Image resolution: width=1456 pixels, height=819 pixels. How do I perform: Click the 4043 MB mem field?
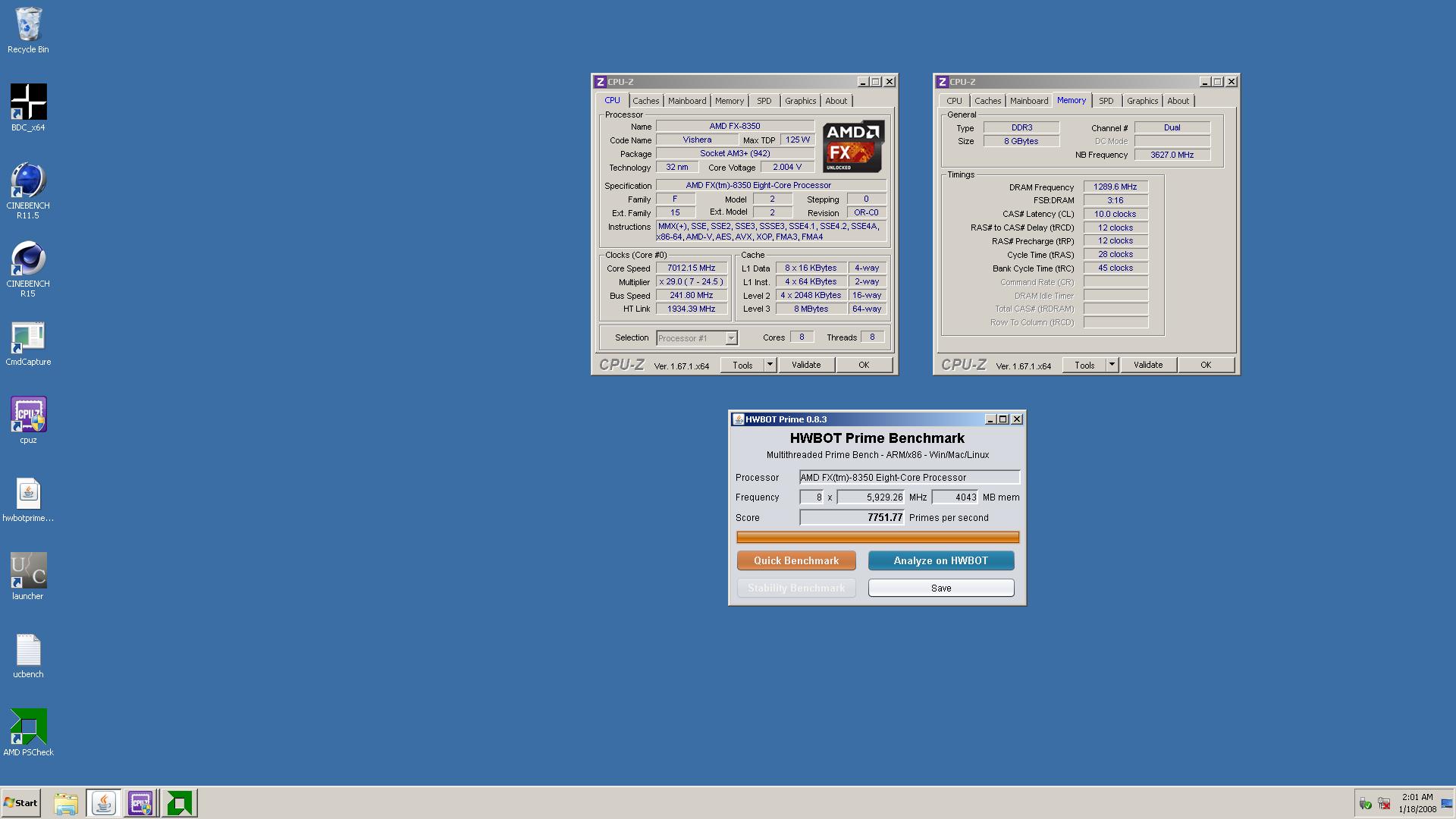tap(955, 497)
